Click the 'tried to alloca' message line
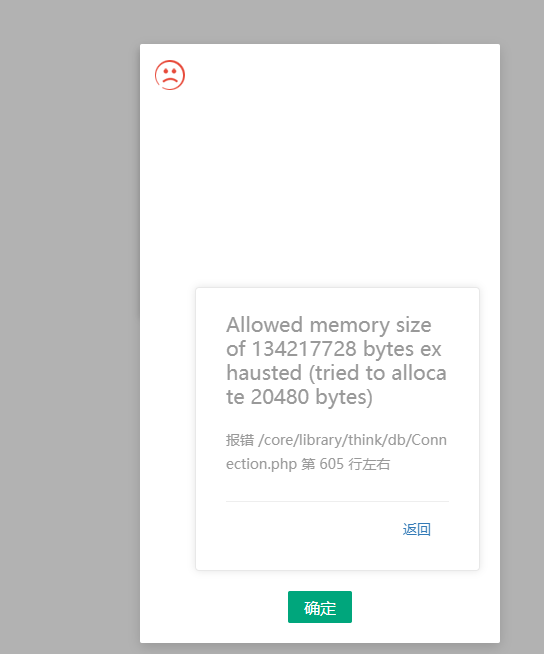Image resolution: width=544 pixels, height=654 pixels. pyautogui.click(x=378, y=373)
